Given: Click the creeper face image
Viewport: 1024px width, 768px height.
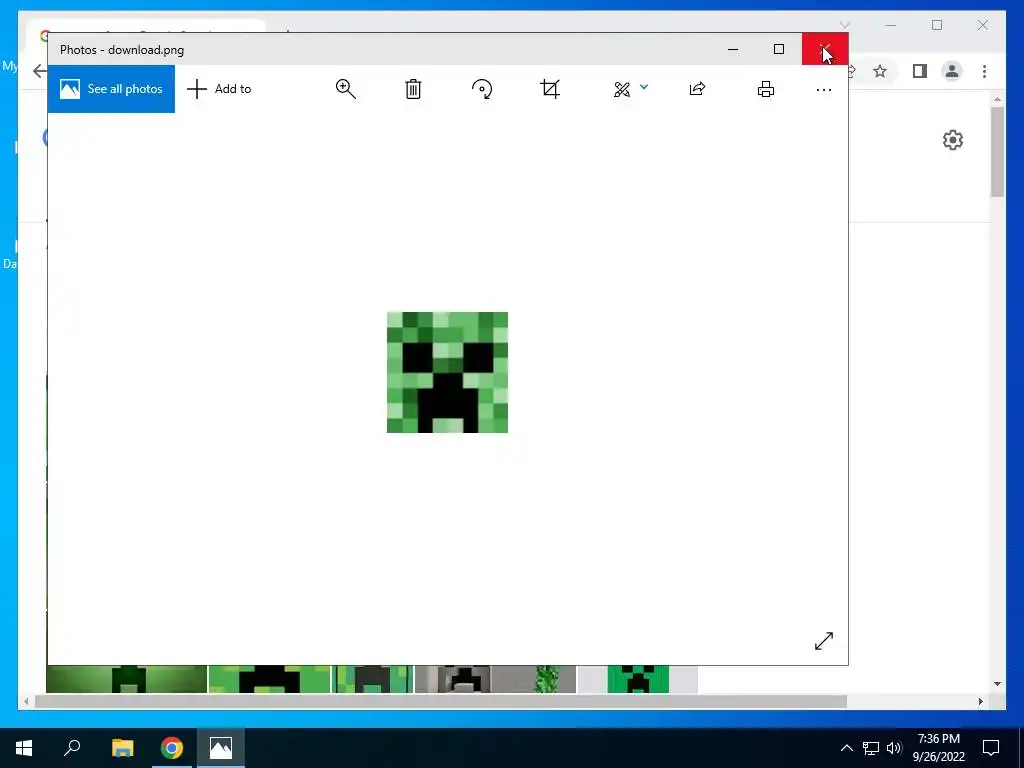Looking at the screenshot, I should (447, 372).
